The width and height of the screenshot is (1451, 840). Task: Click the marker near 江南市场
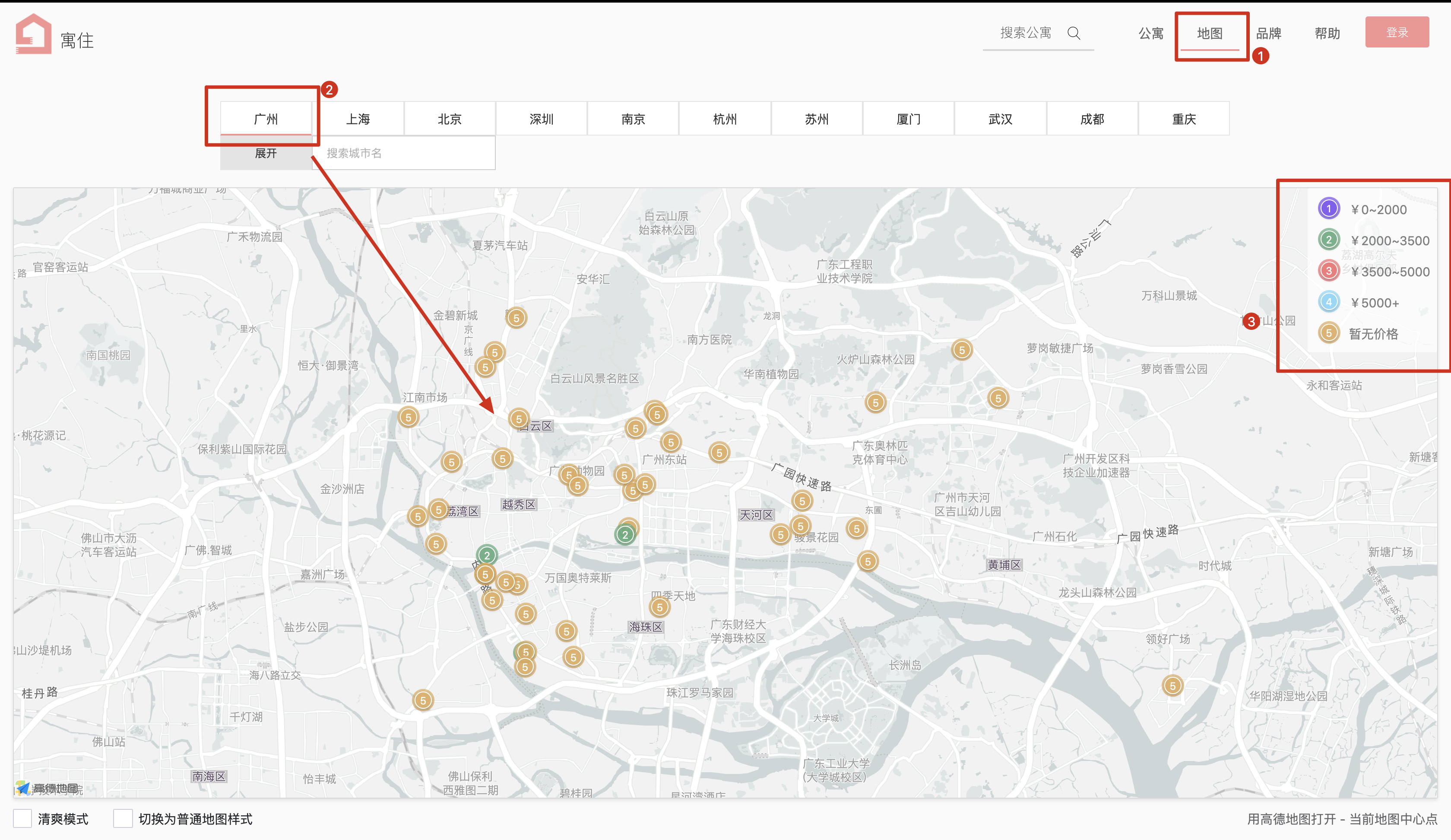click(x=408, y=417)
